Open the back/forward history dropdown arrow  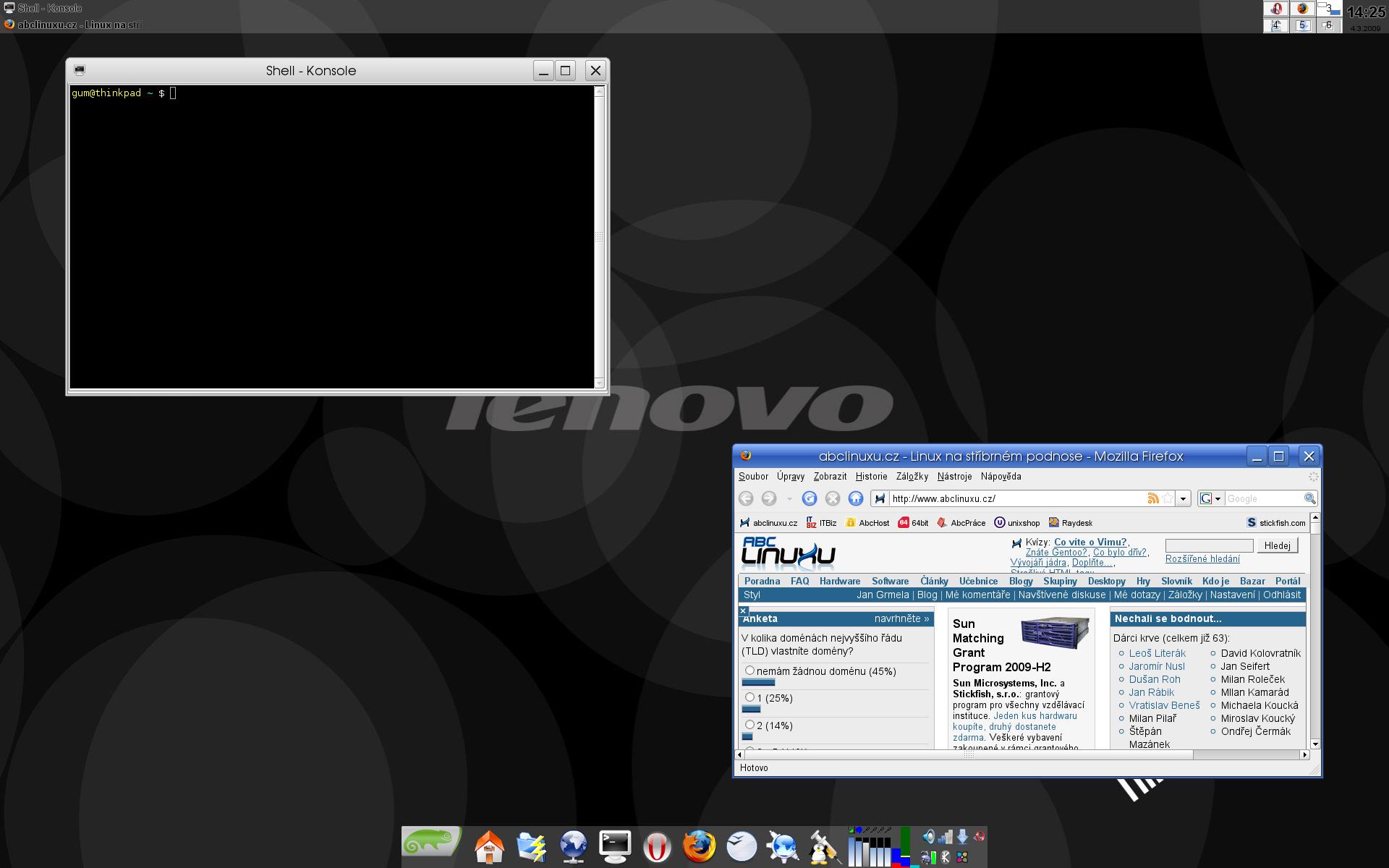point(789,498)
